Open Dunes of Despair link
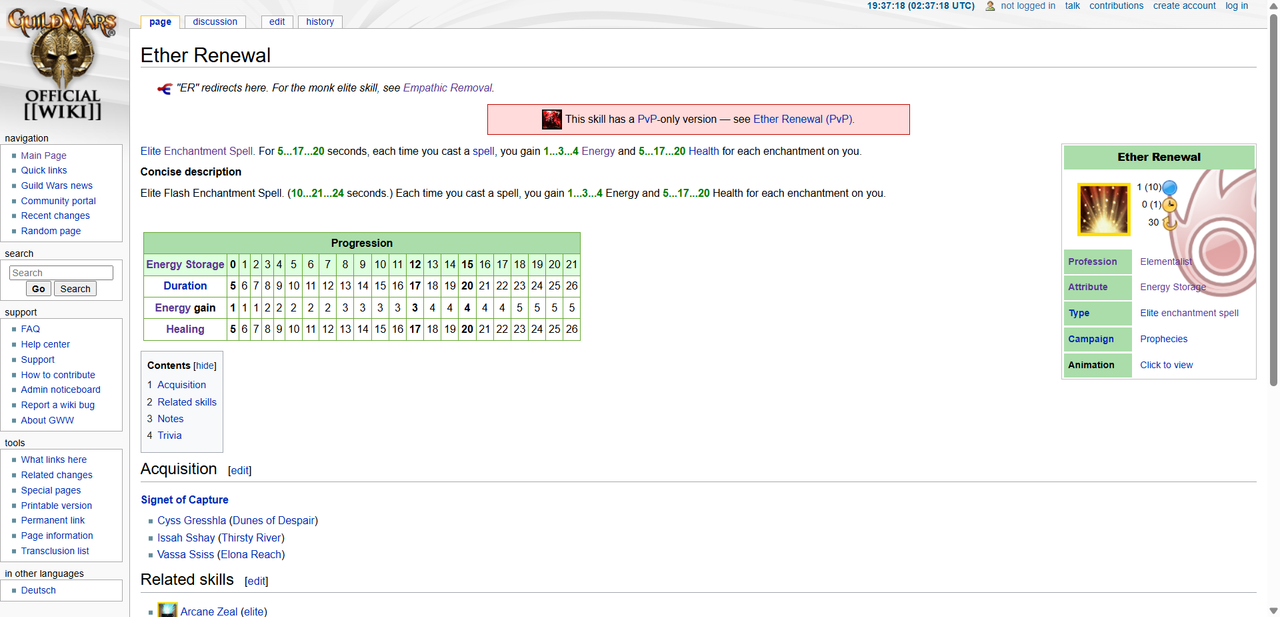Viewport: 1280px width, 617px height. coord(273,521)
